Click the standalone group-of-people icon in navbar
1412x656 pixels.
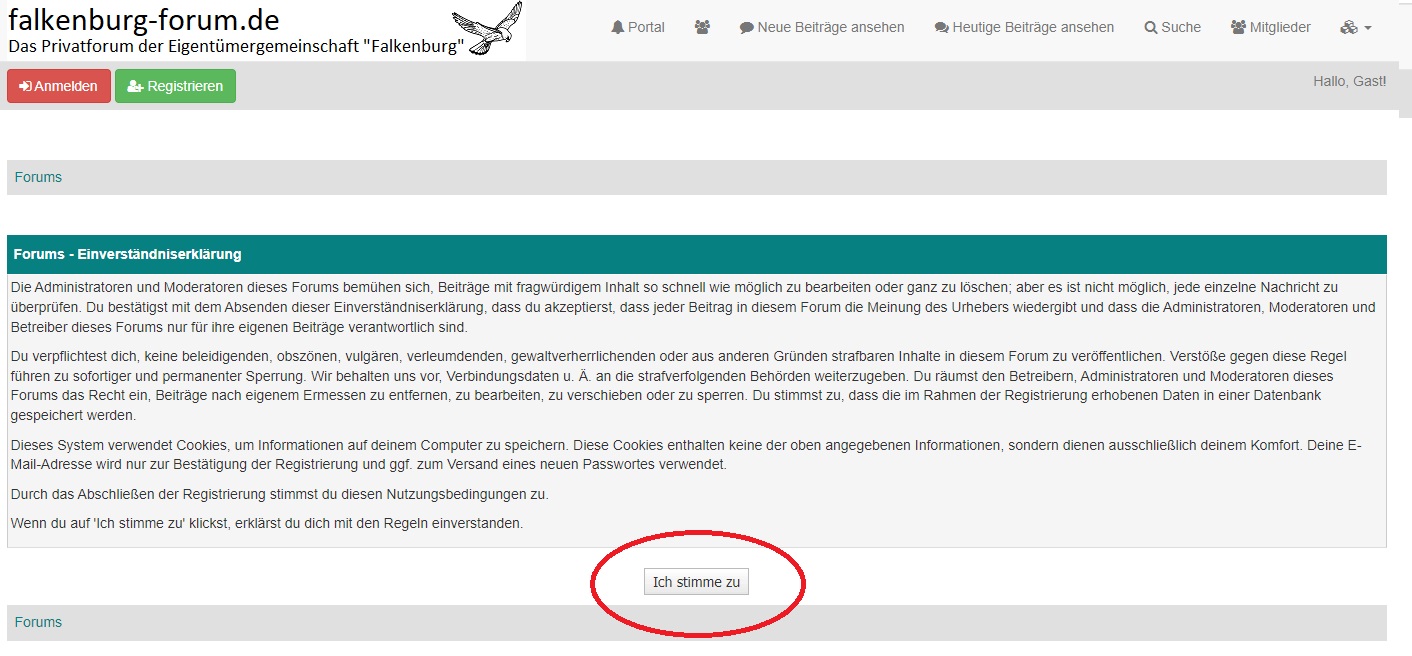coord(702,28)
